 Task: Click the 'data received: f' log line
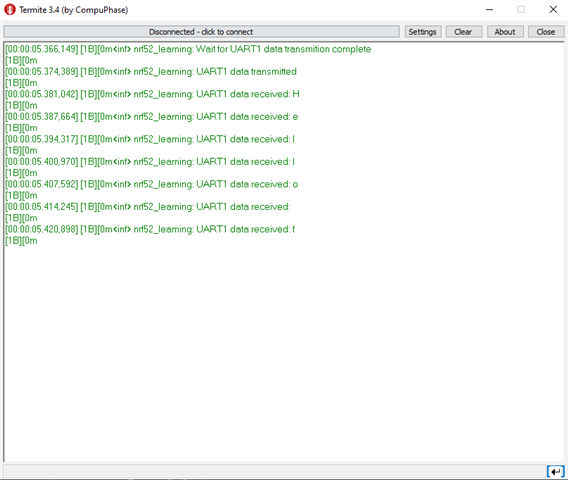pos(150,229)
